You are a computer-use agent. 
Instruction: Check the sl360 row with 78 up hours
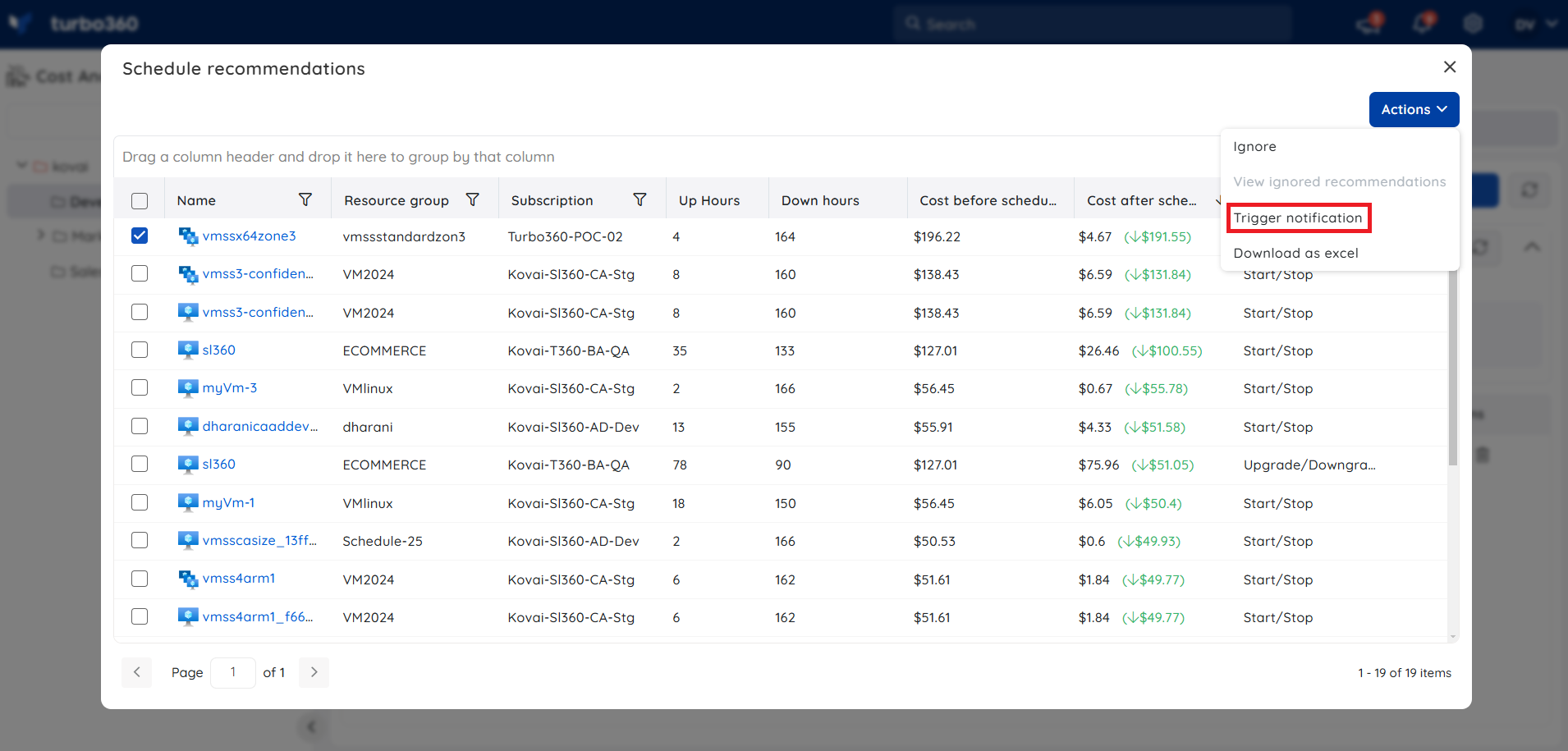(x=140, y=464)
